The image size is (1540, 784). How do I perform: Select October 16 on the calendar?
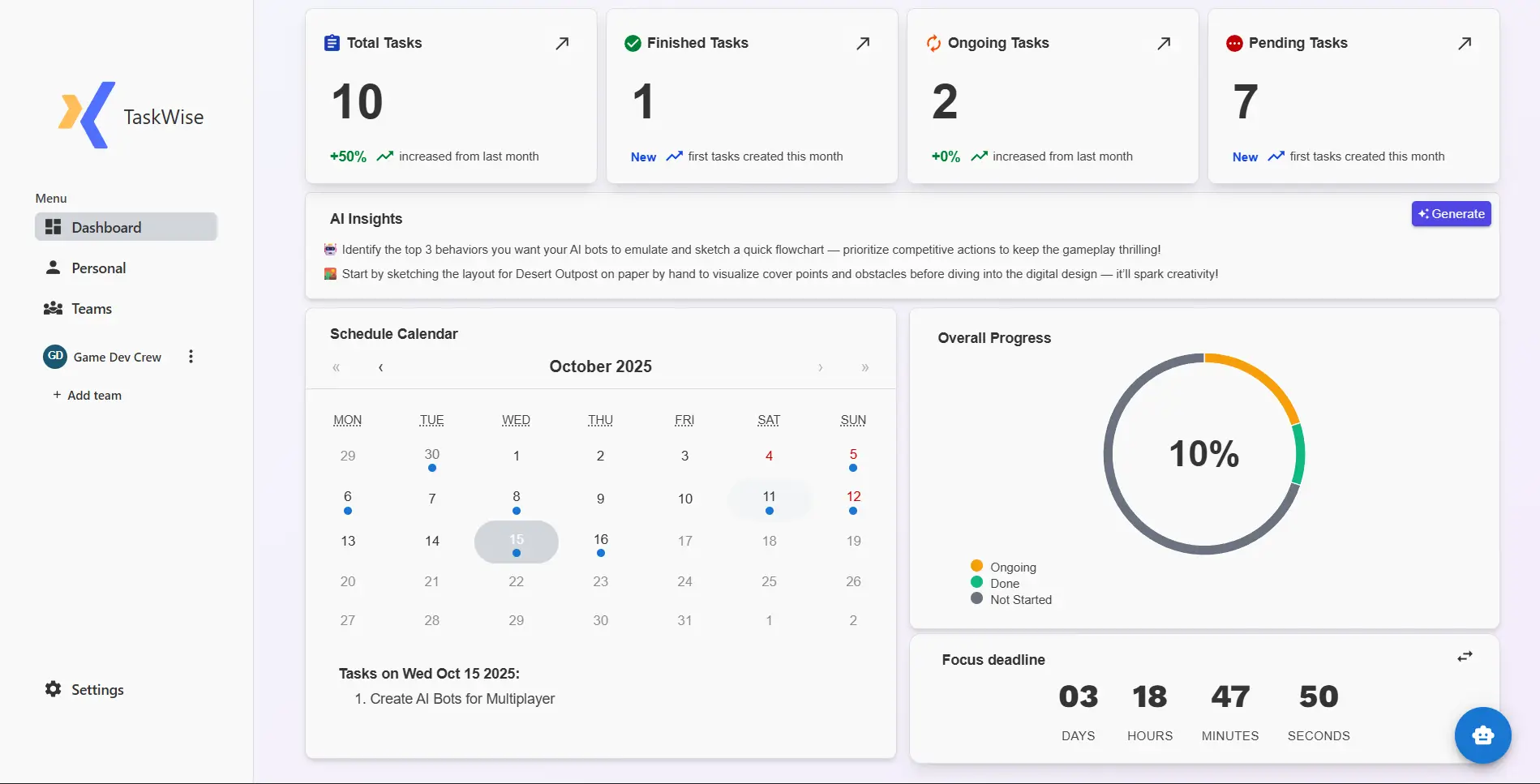click(x=600, y=541)
